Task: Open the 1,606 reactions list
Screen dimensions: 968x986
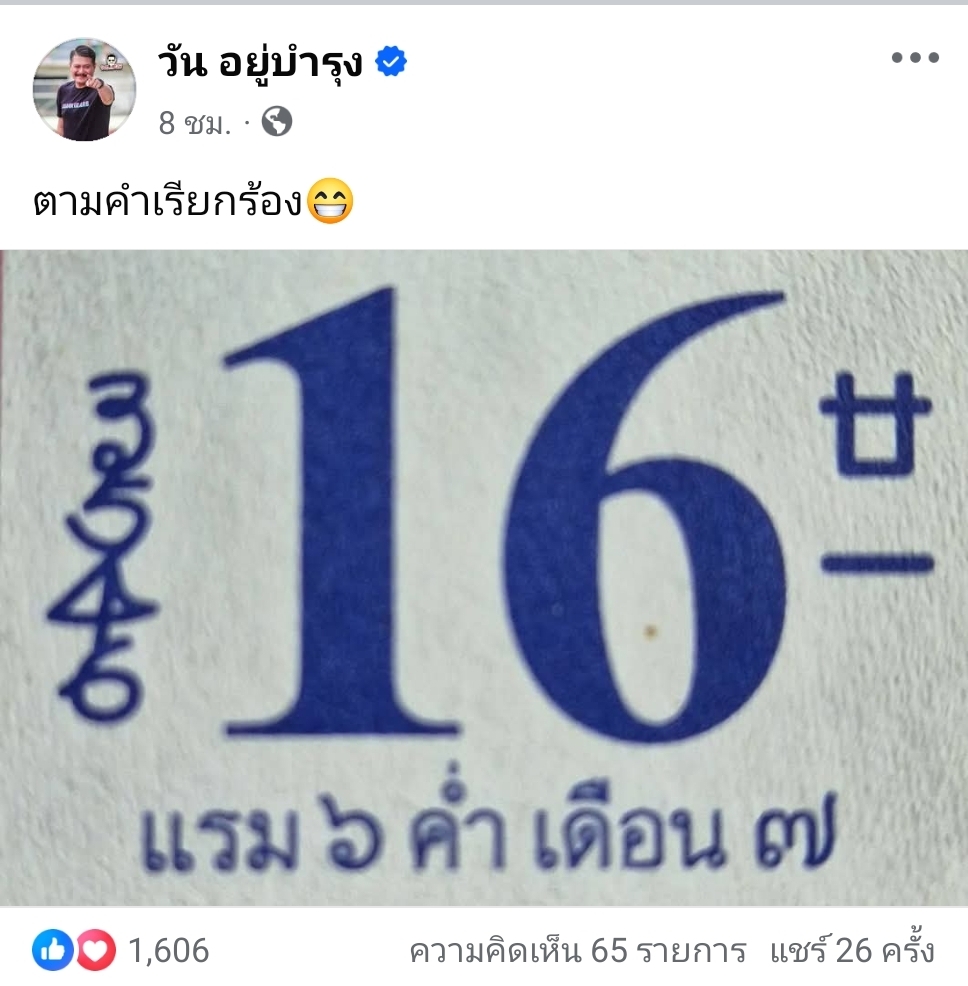Action: (x=169, y=951)
